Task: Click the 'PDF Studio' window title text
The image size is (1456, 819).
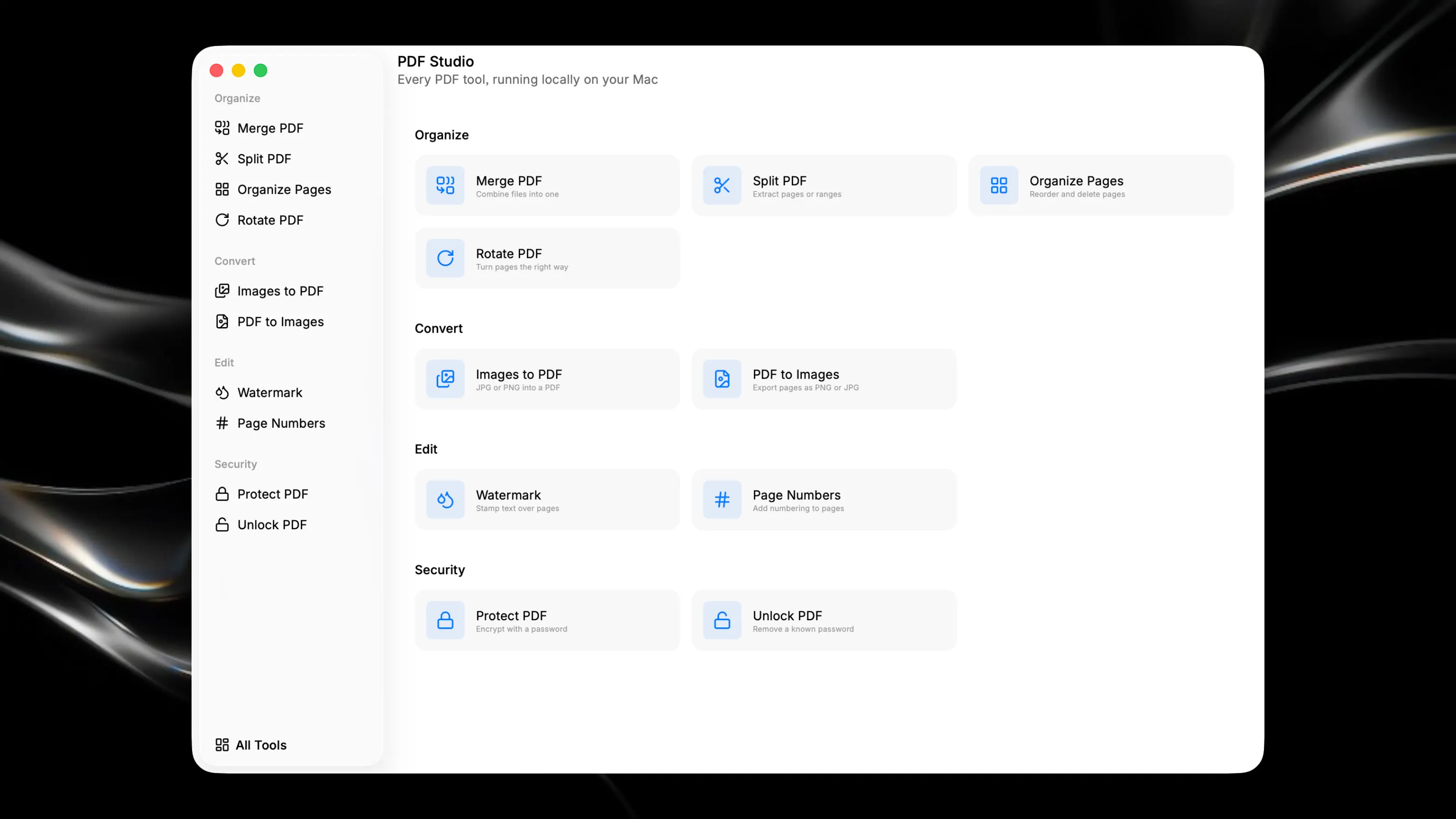Action: [435, 61]
